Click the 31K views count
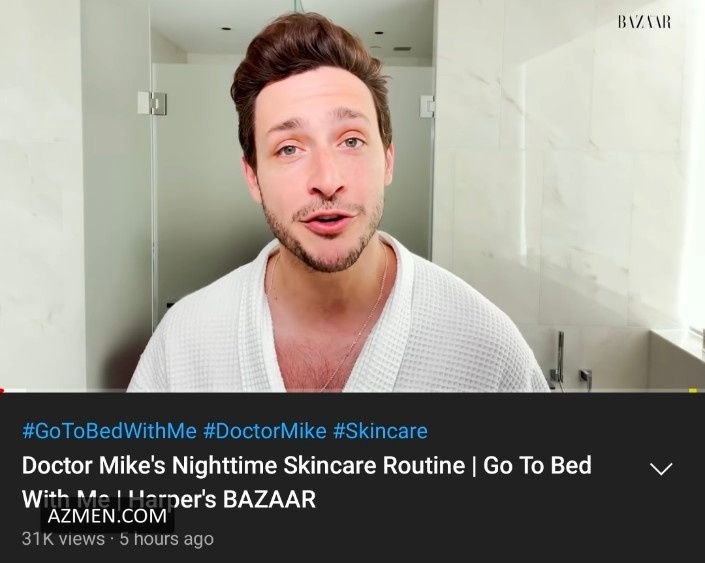 (x=63, y=539)
